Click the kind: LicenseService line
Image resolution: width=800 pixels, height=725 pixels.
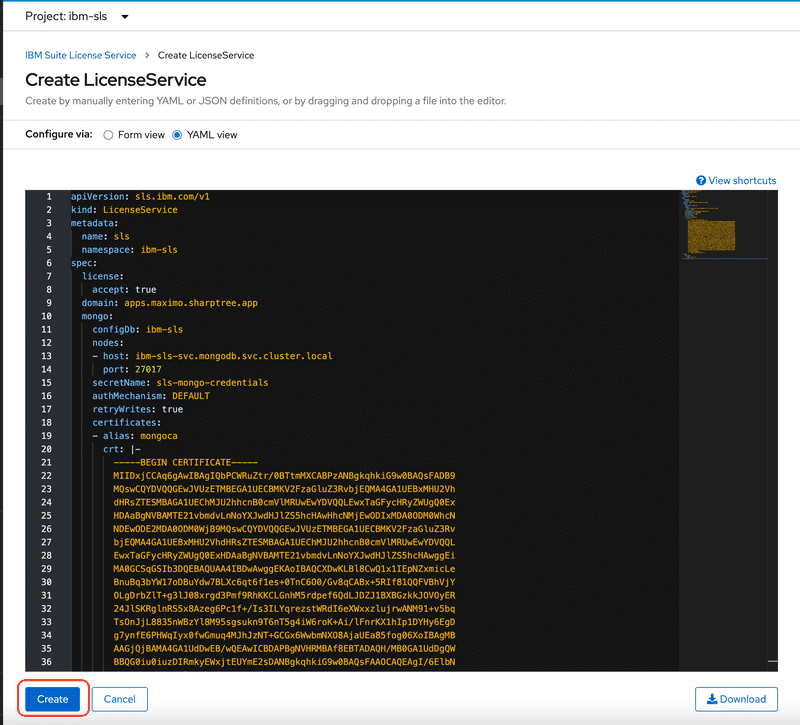[125, 210]
